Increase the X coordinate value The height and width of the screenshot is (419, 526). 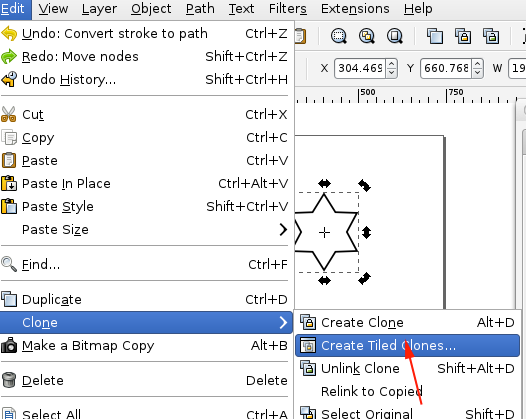pyautogui.click(x=391, y=63)
